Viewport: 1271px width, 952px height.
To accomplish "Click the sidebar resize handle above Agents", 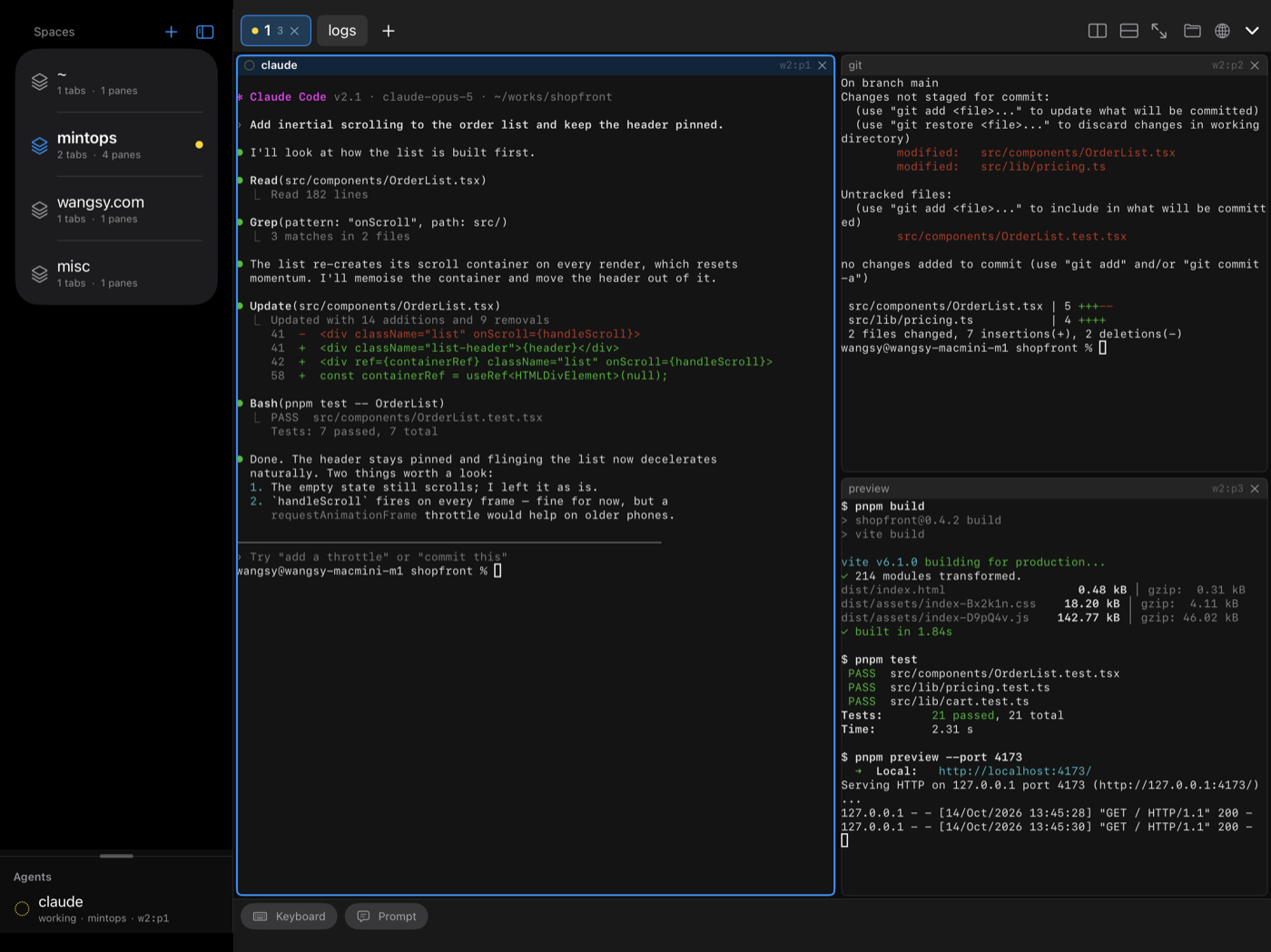I will coord(116,856).
